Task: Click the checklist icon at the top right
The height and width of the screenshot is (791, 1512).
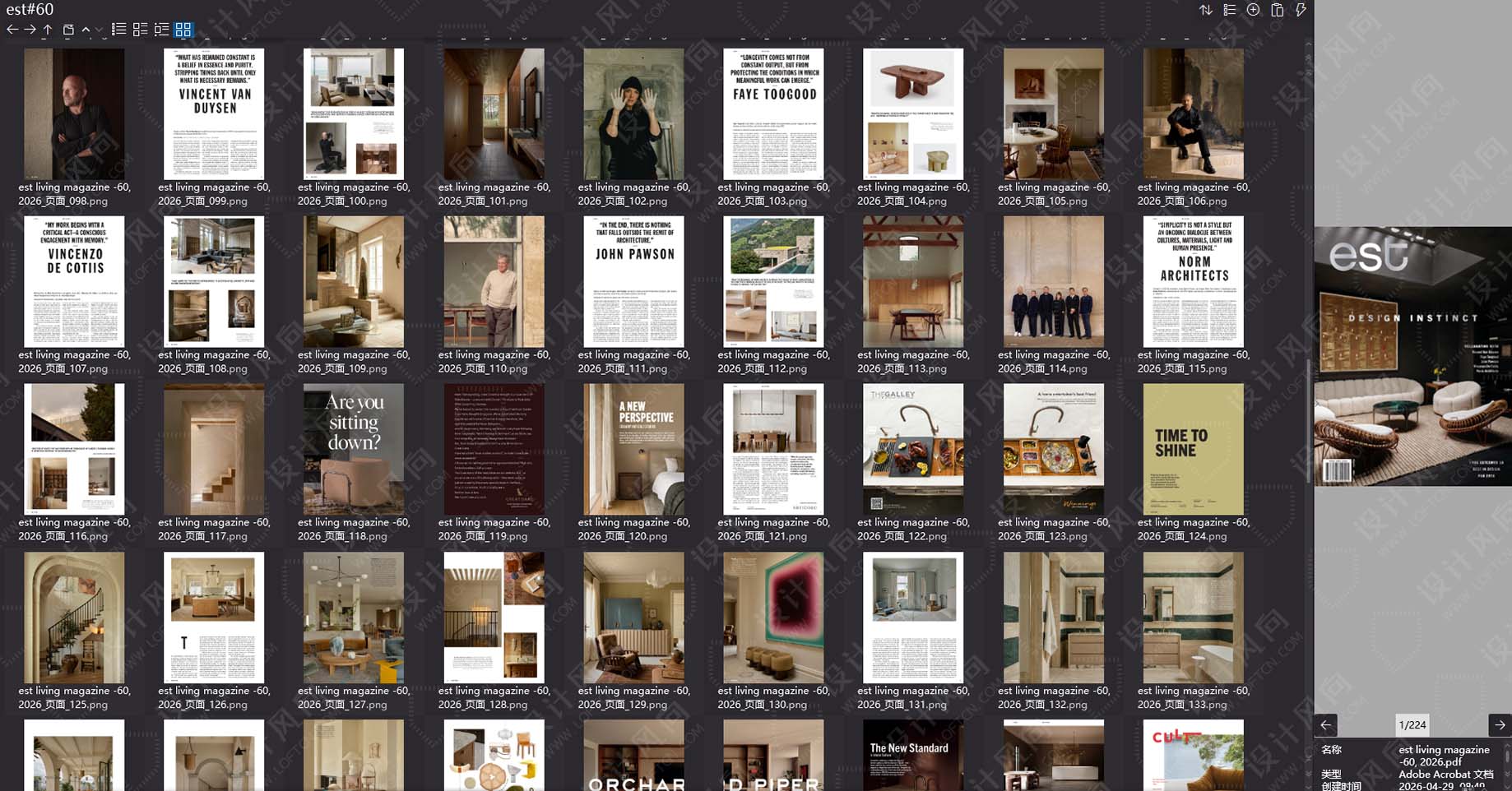Action: coord(1230,10)
